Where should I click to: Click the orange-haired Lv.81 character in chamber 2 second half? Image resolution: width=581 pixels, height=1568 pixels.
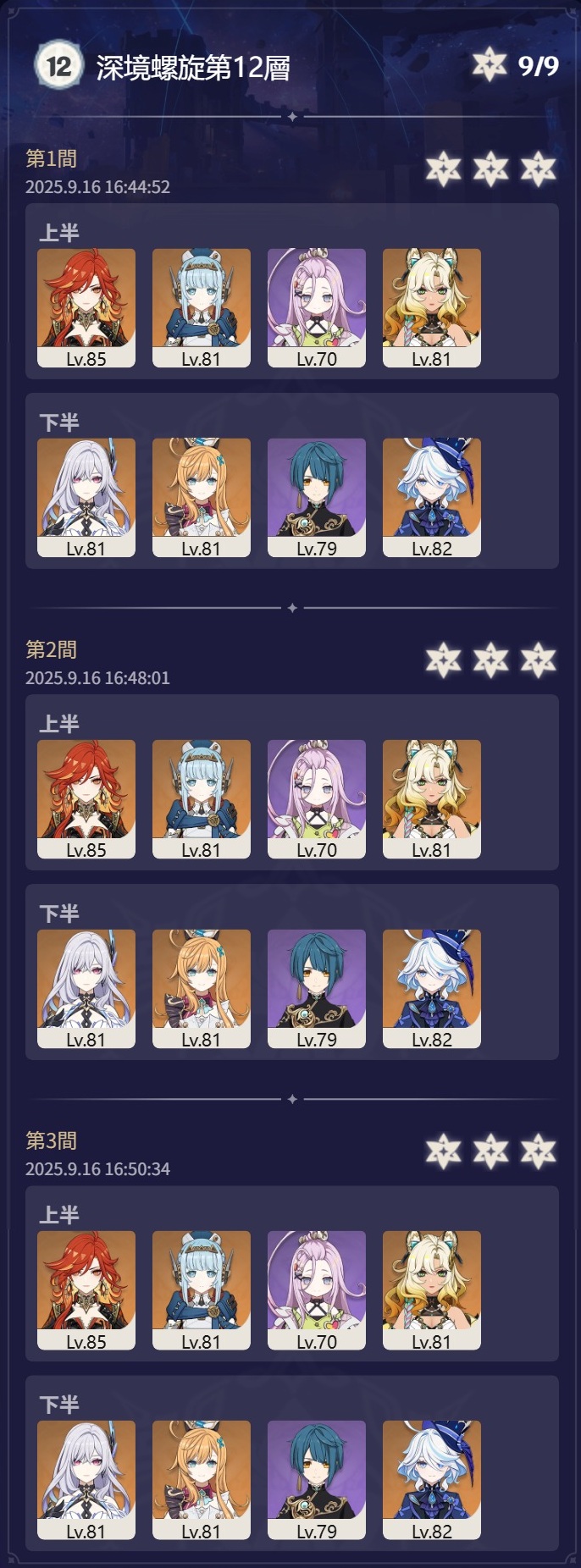pyautogui.click(x=202, y=989)
